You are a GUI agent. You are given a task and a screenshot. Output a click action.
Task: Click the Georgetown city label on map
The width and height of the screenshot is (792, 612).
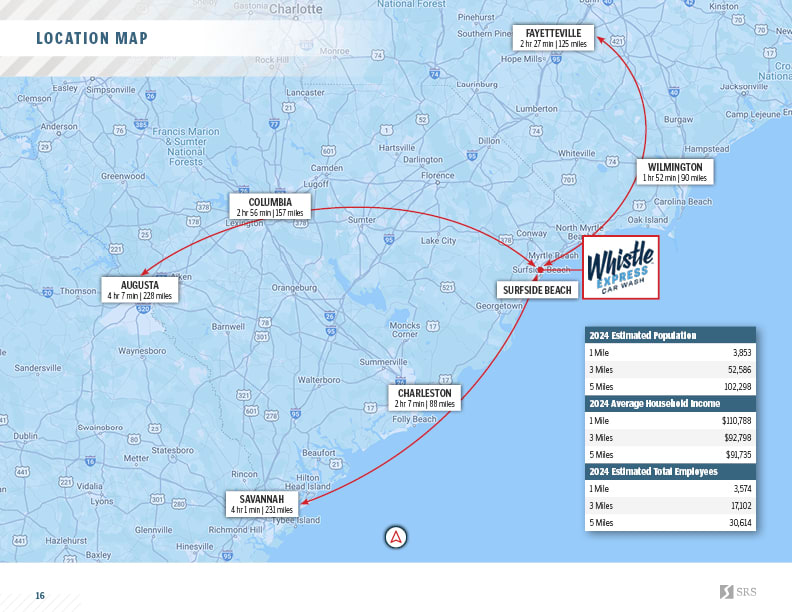(499, 306)
